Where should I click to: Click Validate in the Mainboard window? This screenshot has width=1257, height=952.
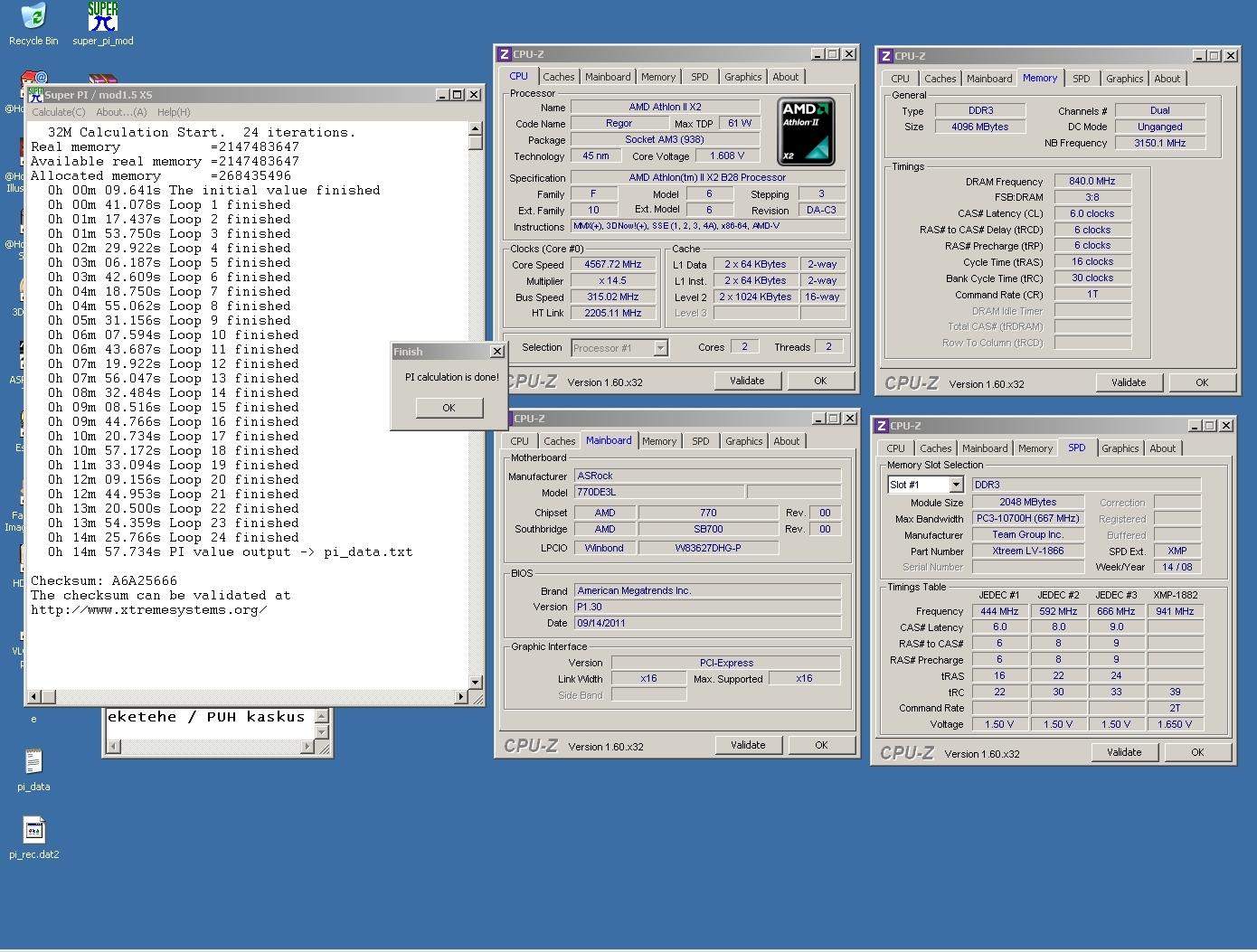(748, 745)
